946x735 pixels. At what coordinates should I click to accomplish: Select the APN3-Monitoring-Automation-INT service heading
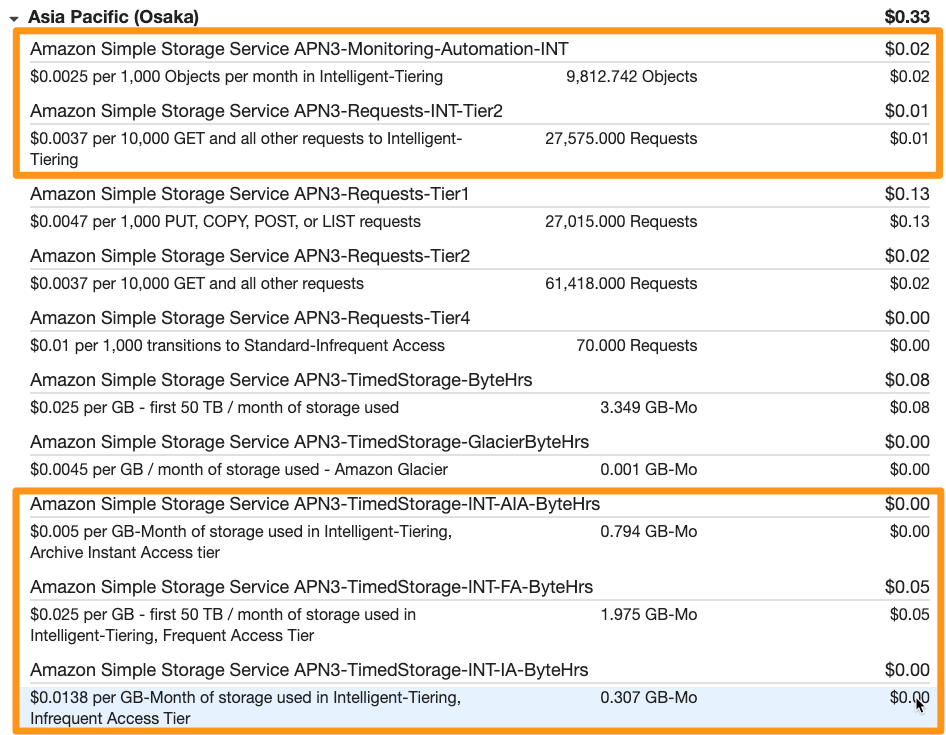pyautogui.click(x=299, y=49)
